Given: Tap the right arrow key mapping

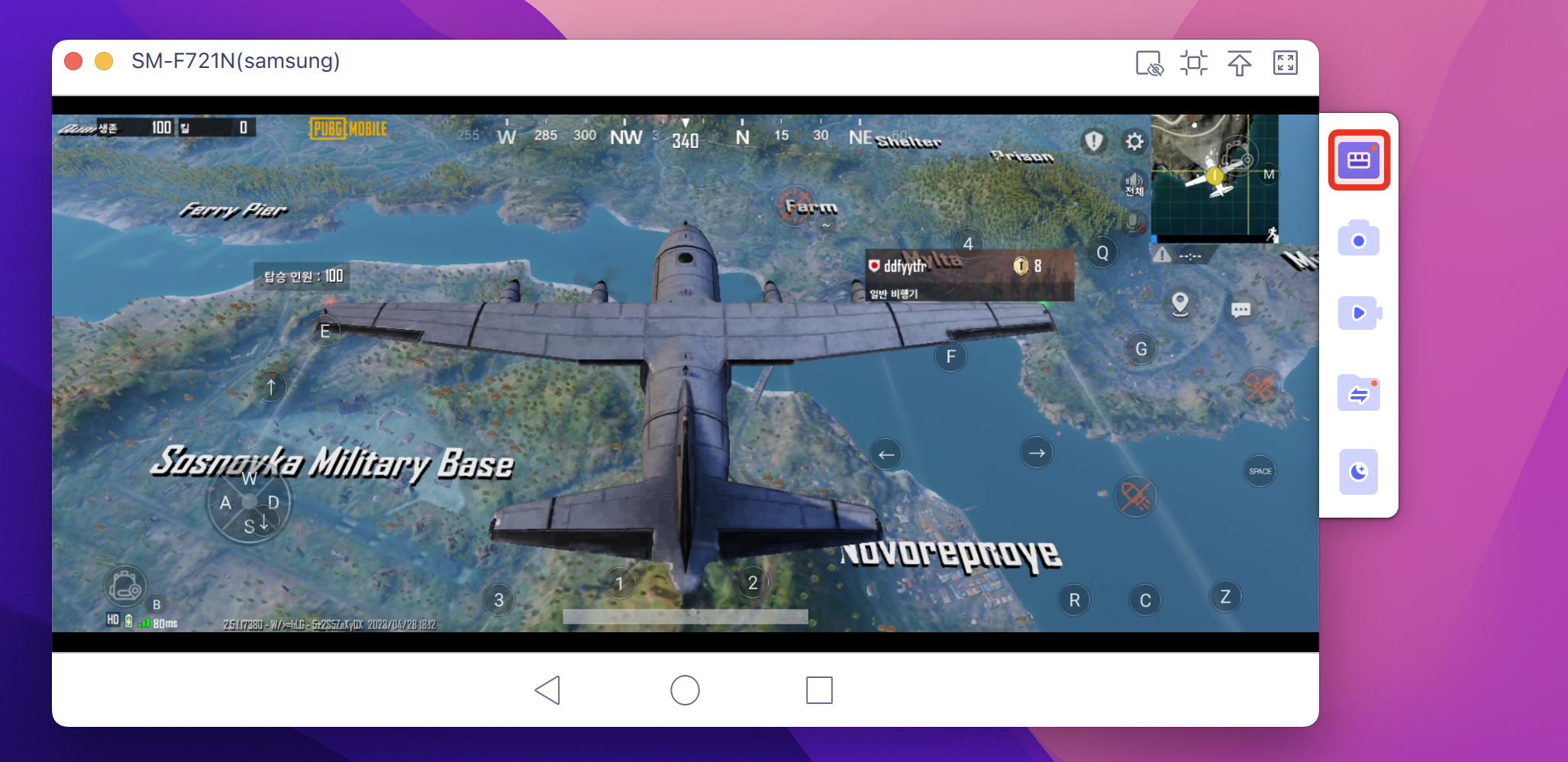Looking at the screenshot, I should 1037,453.
